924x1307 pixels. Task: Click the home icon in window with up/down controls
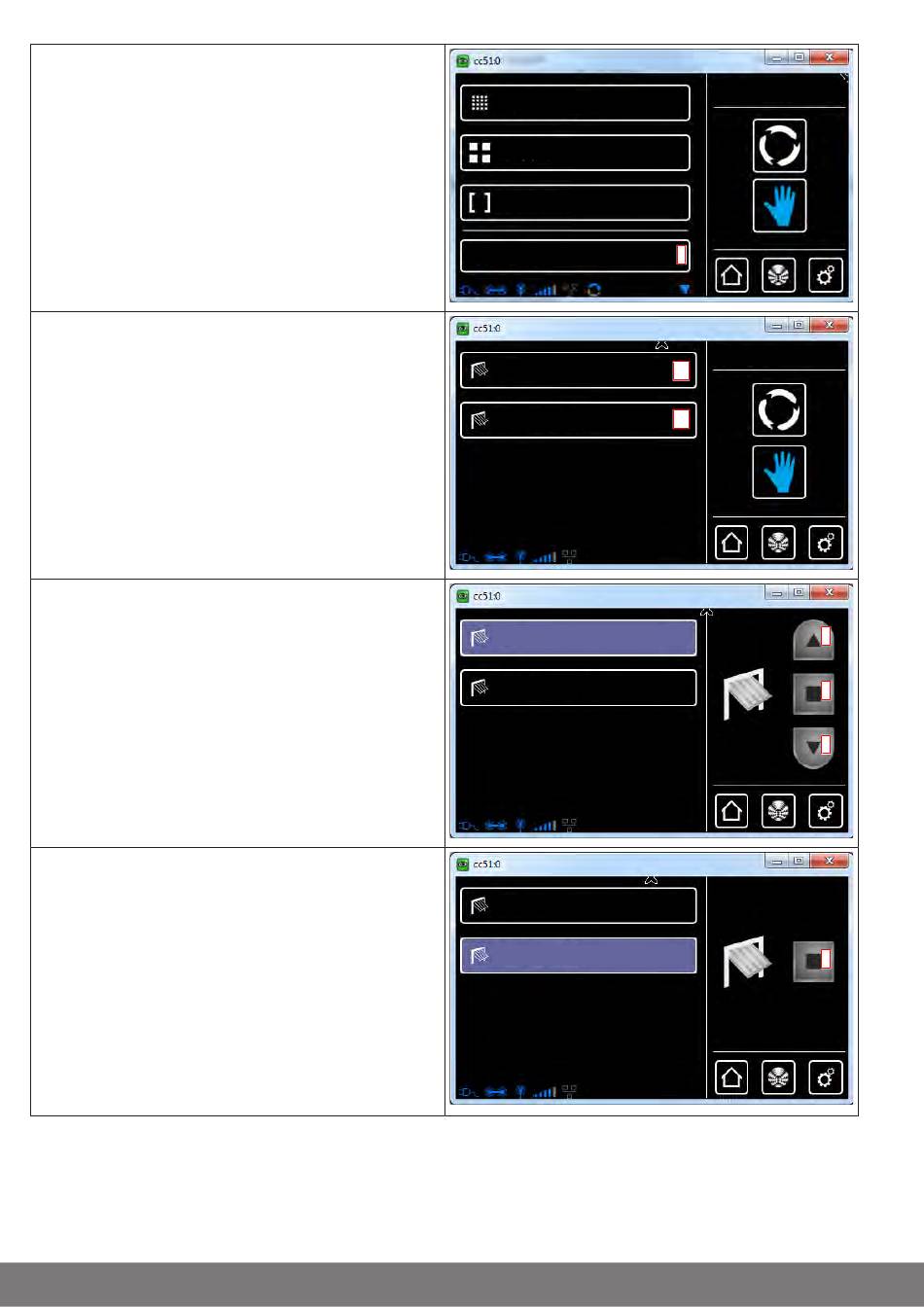[731, 811]
